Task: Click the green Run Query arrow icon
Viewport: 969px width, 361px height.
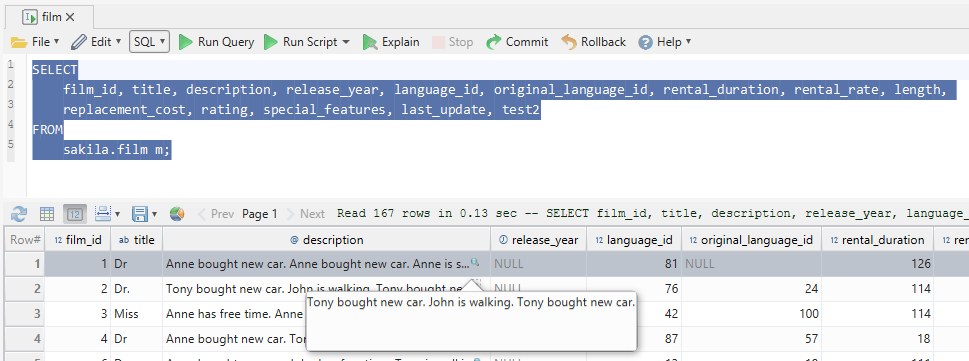Action: pos(185,42)
